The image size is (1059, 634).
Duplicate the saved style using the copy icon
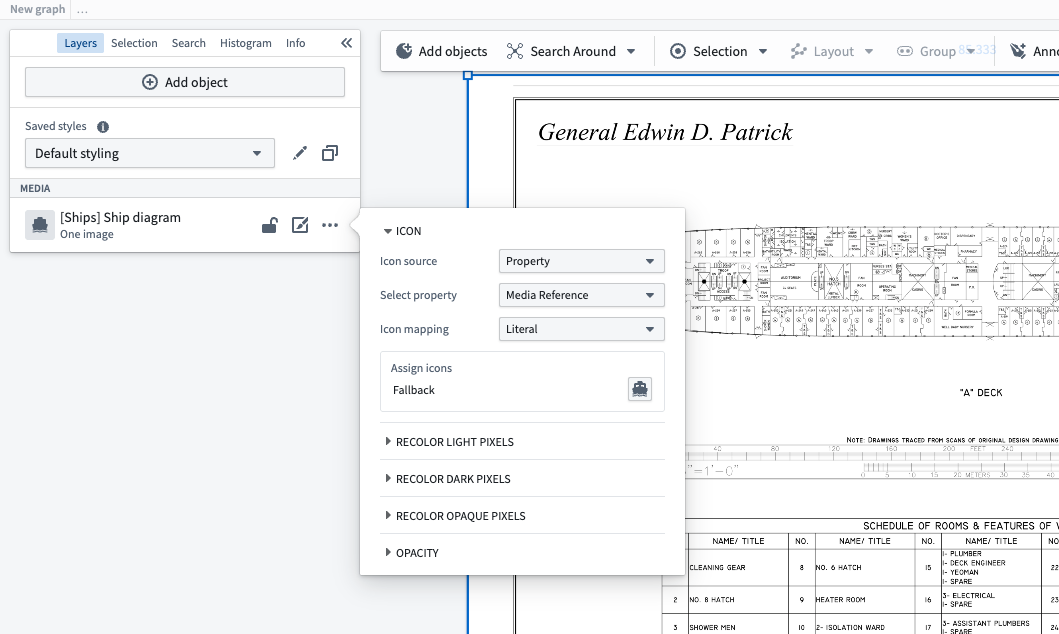pos(330,153)
